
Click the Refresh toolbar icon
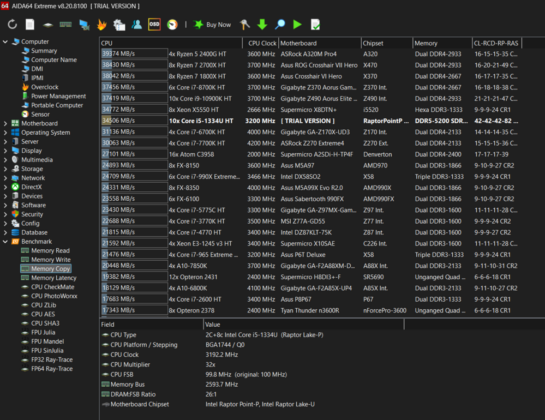coord(12,24)
